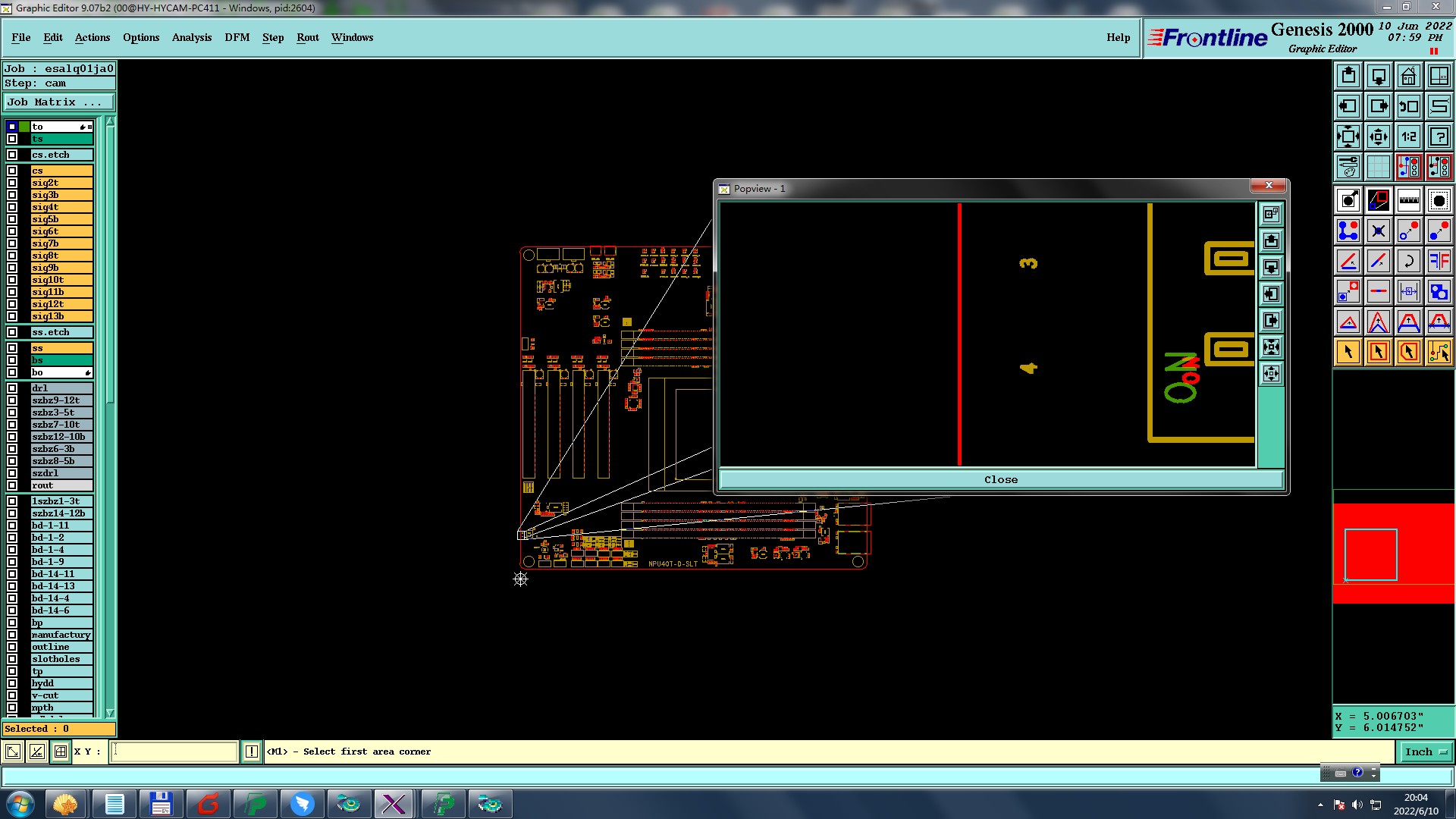The height and width of the screenshot is (819, 1456).
Task: Click the mirror F flip icon
Action: pos(1439,261)
